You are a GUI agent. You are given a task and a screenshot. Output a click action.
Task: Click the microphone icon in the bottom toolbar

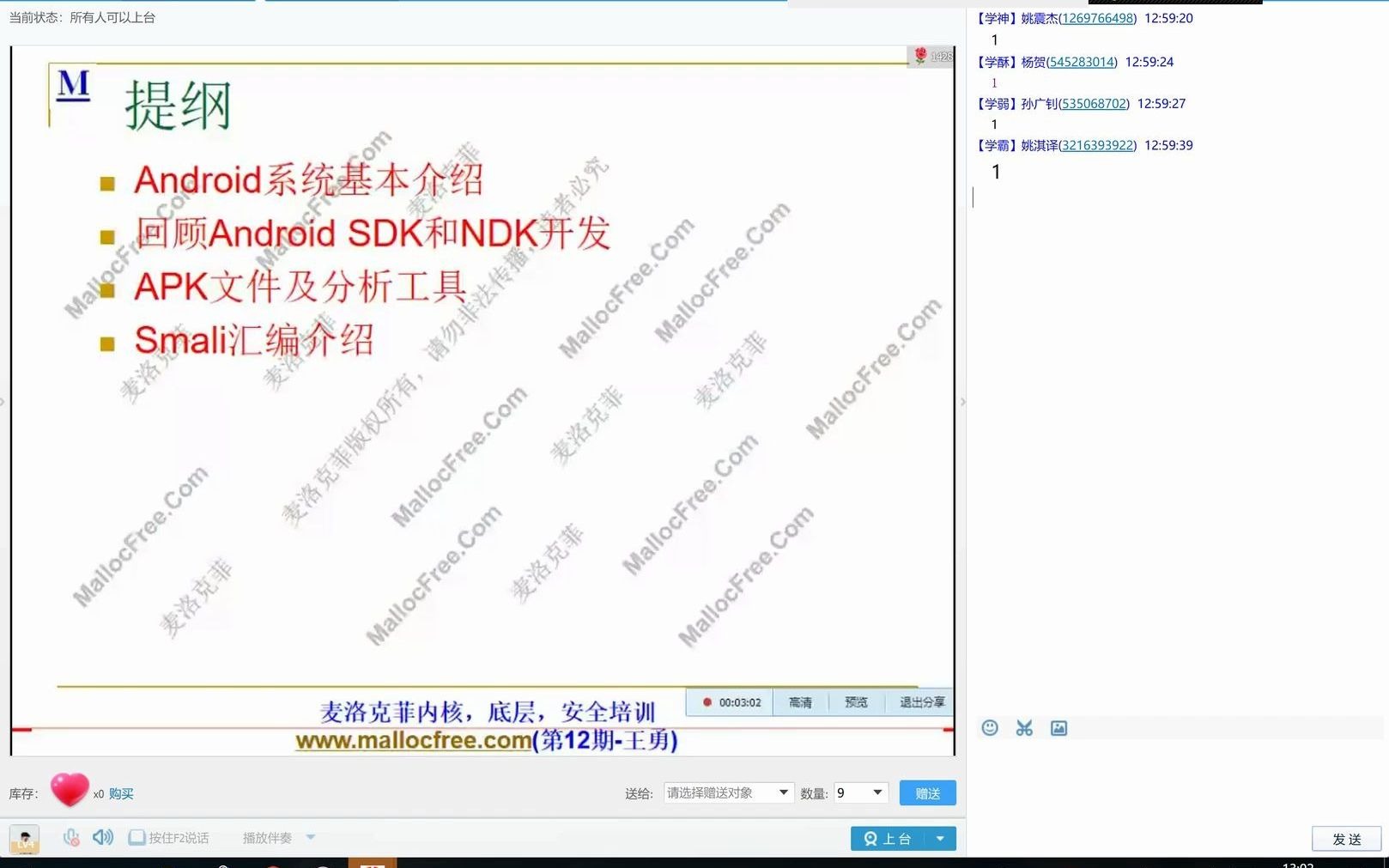(71, 837)
